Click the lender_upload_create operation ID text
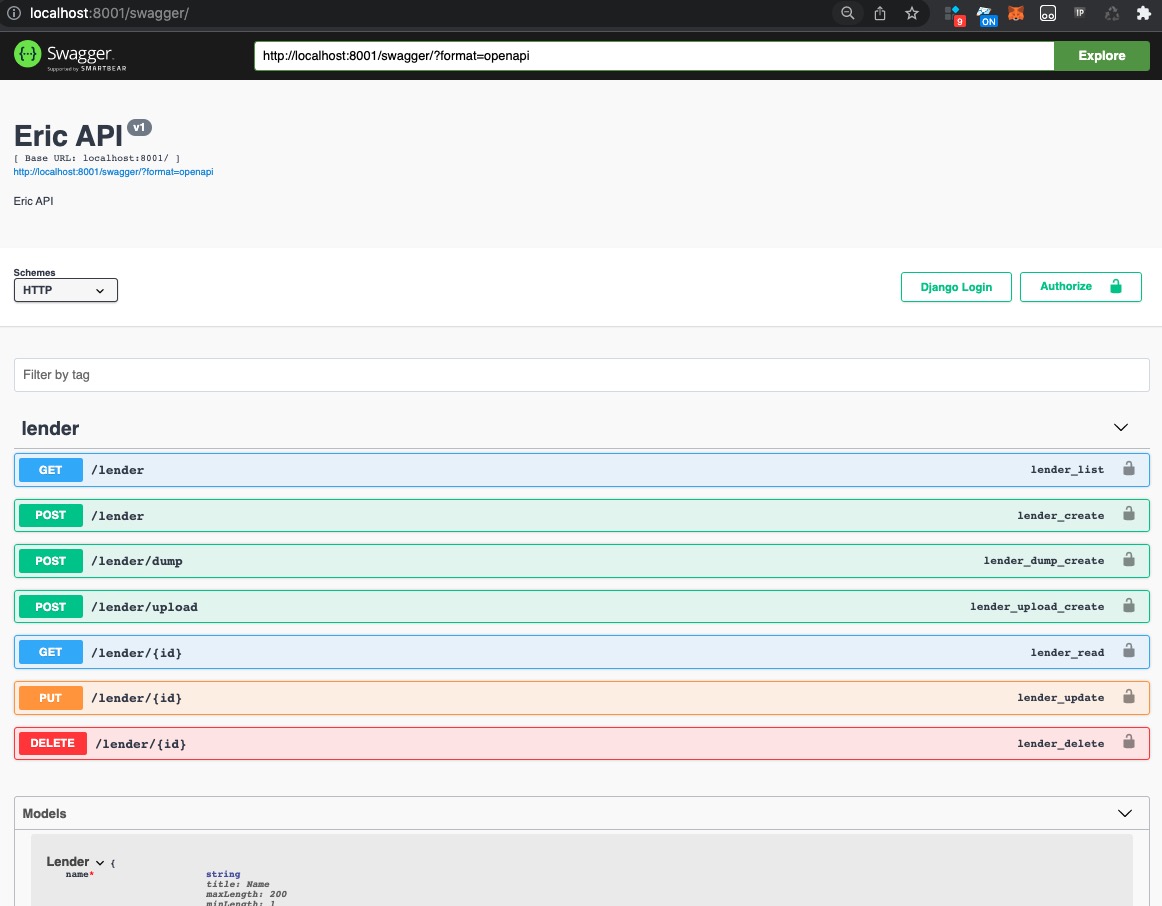The width and height of the screenshot is (1162, 906). [1037, 607]
